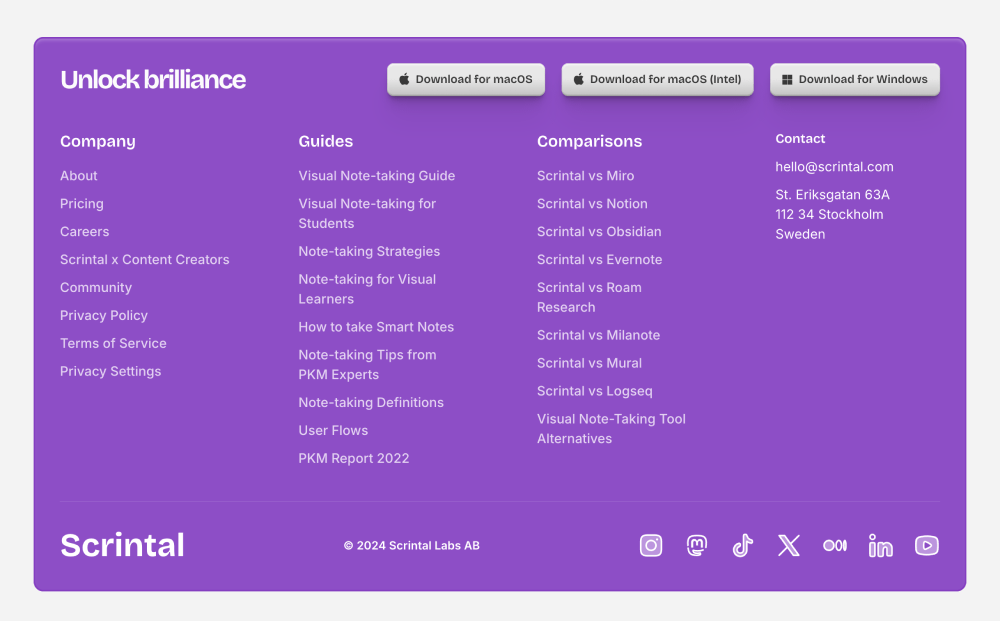Screen dimensions: 1000x621
Task: Open Scrintal vs Obsidian comparison
Action: [x=599, y=231]
